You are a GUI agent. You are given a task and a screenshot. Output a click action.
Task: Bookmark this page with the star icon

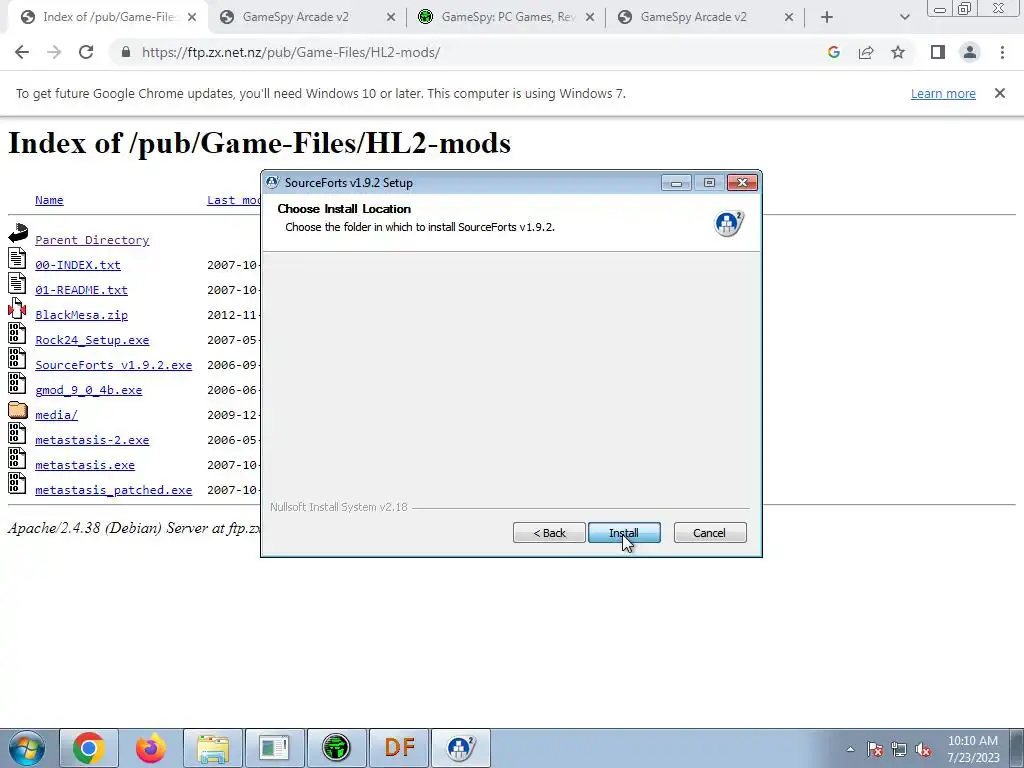coord(898,52)
